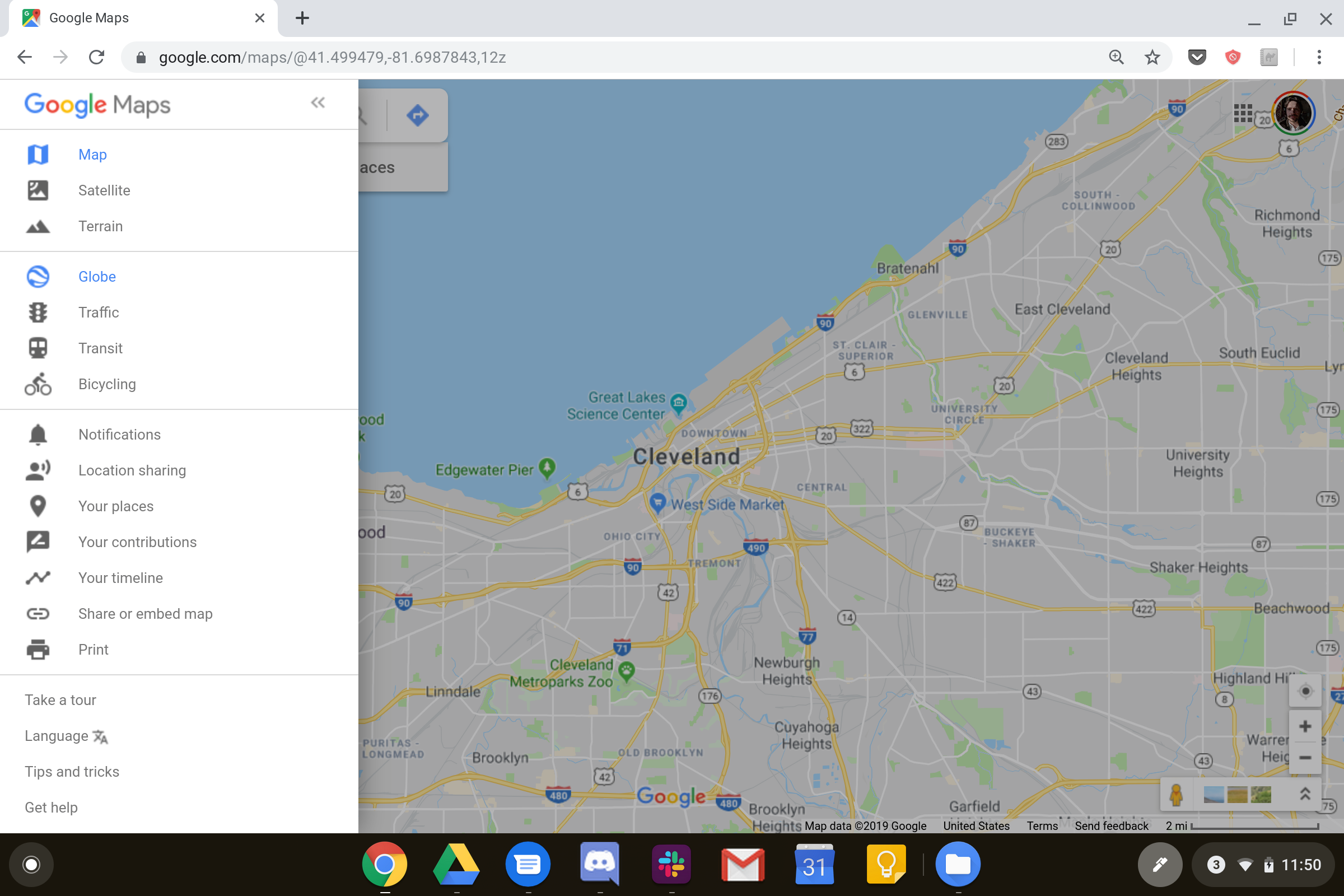Viewport: 1344px width, 896px height.
Task: Enable the Transit layer
Action: [101, 348]
